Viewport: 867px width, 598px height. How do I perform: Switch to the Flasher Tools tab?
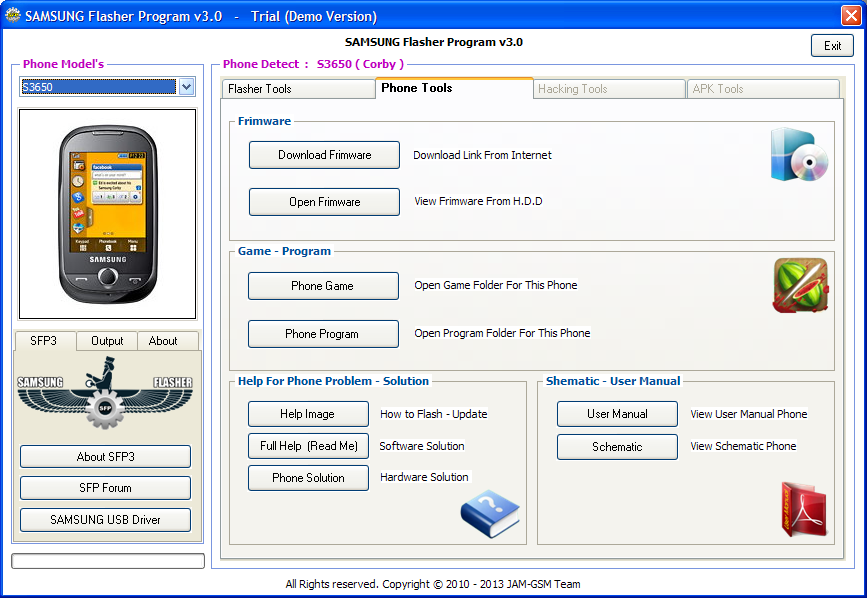[298, 89]
